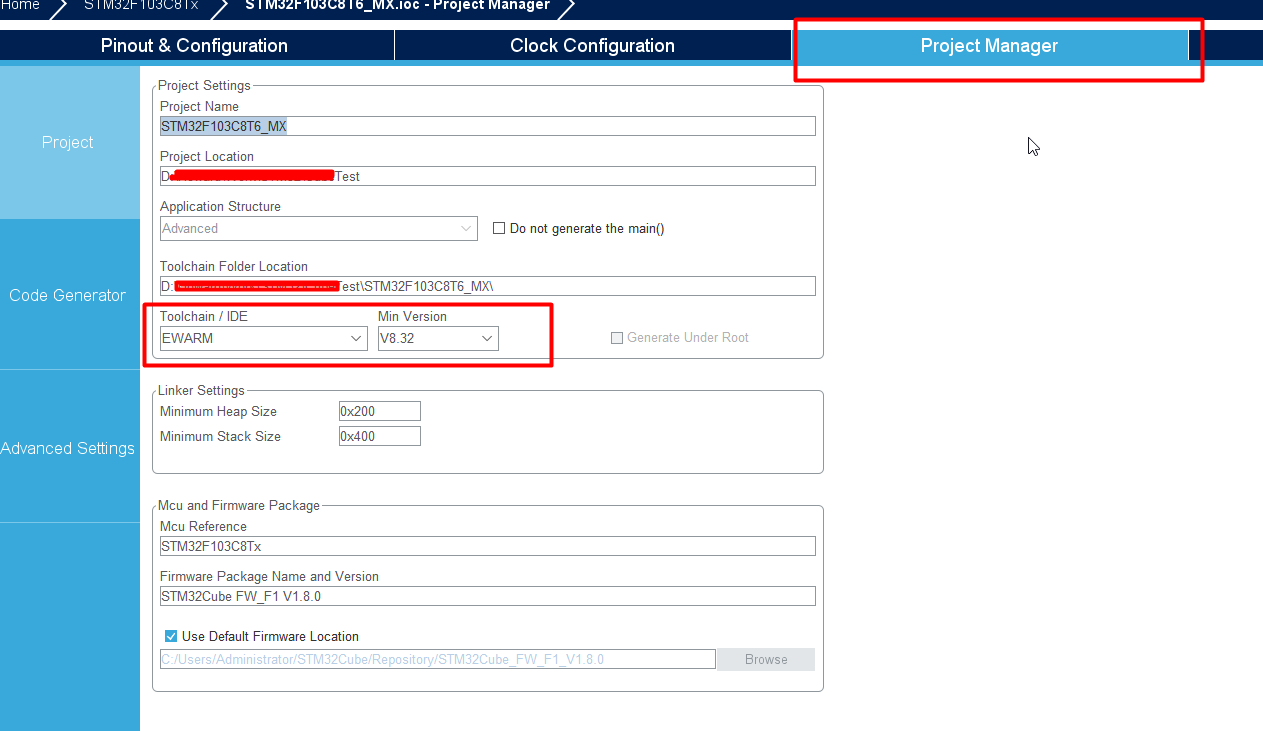
Task: Click Firmware Package Name and Version field
Action: (x=488, y=596)
